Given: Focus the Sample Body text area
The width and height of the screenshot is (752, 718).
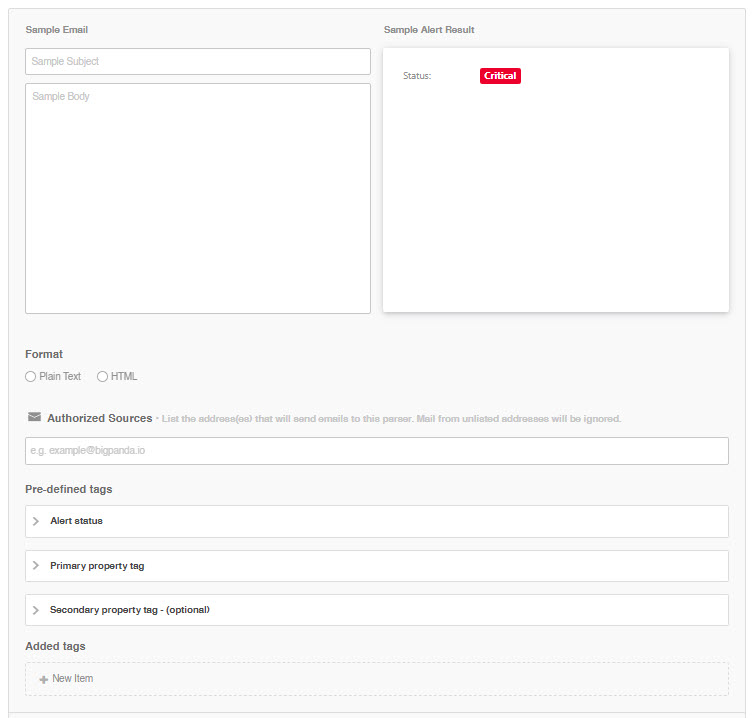Looking at the screenshot, I should pos(197,198).
